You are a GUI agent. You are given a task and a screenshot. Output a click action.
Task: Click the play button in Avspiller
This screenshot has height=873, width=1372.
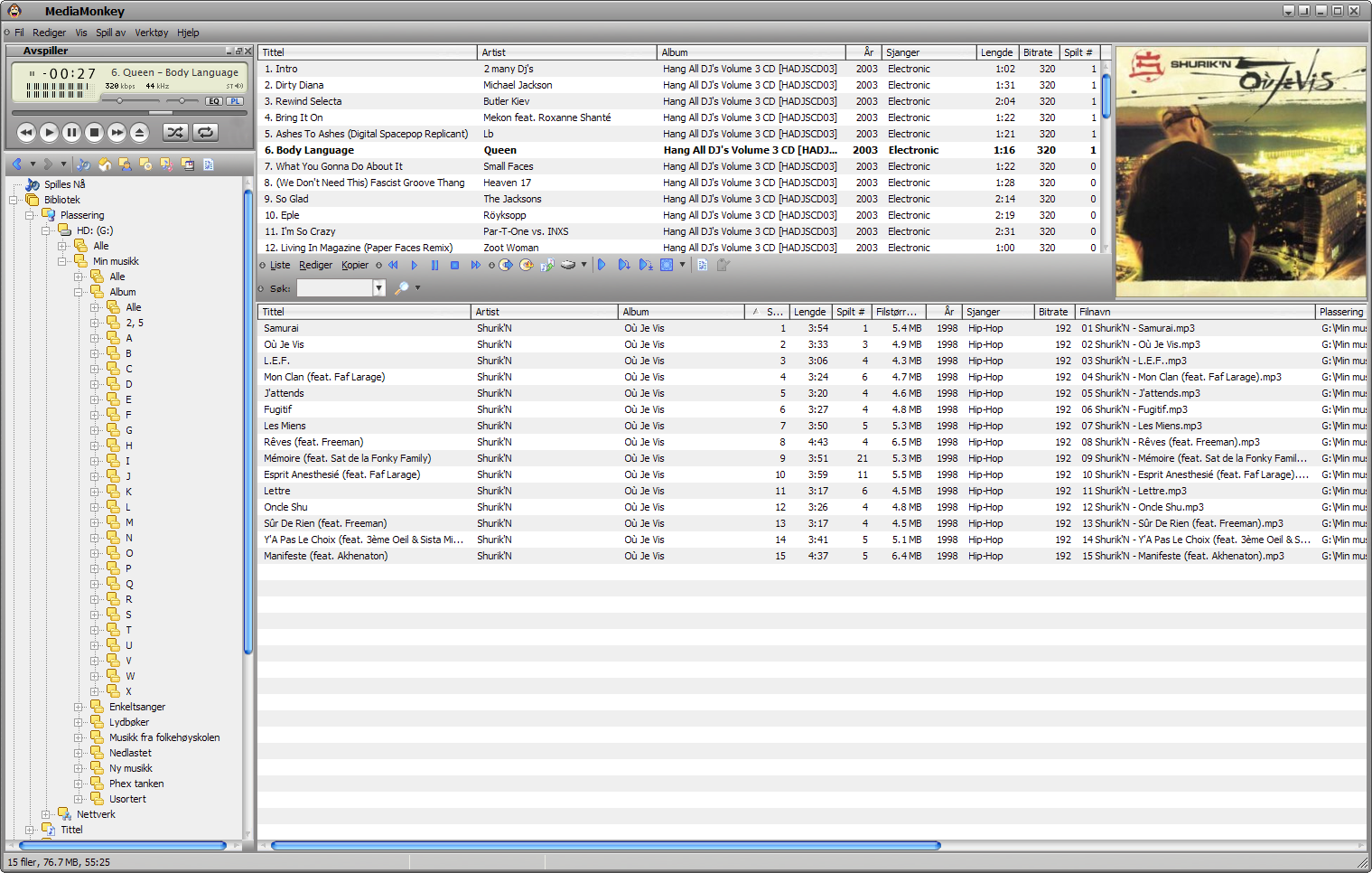pyautogui.click(x=49, y=133)
